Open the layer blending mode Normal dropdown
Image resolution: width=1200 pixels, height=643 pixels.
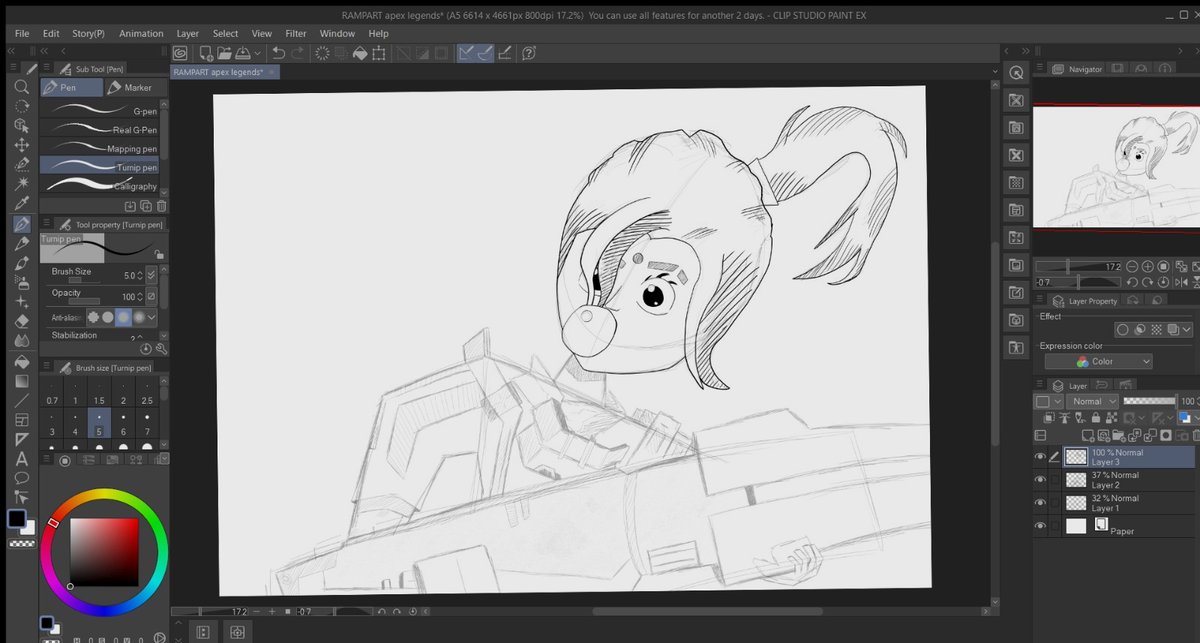coord(1093,401)
